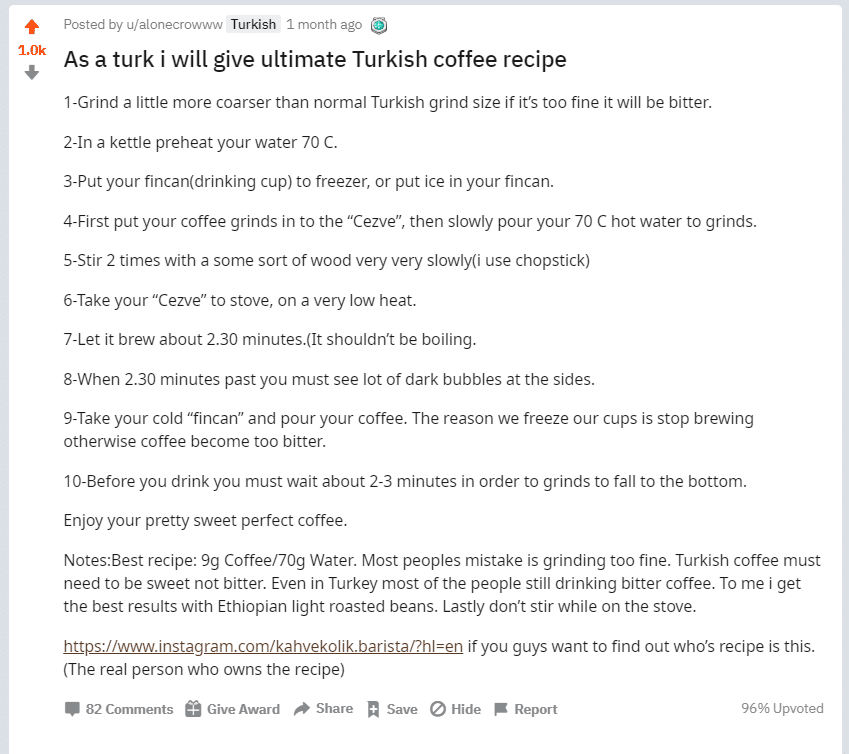This screenshot has width=849, height=754.
Task: Click the 1.0k vote count
Action: click(x=31, y=49)
